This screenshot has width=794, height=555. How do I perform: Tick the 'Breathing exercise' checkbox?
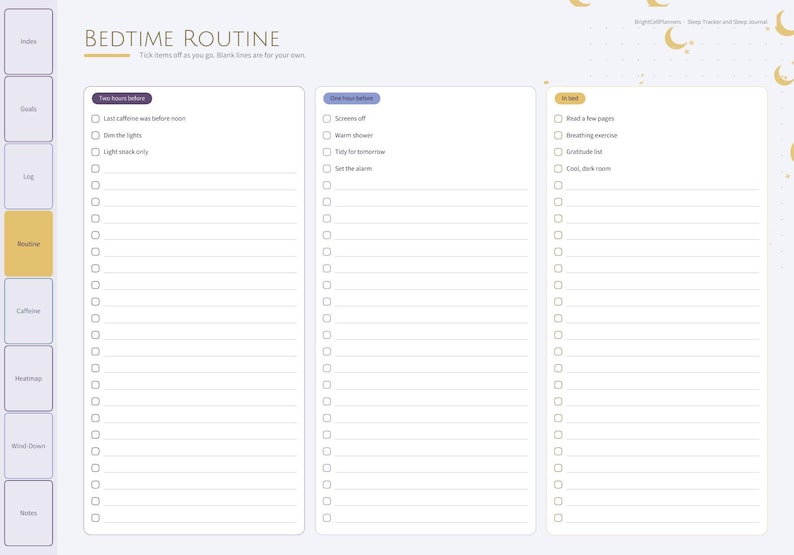pos(558,135)
